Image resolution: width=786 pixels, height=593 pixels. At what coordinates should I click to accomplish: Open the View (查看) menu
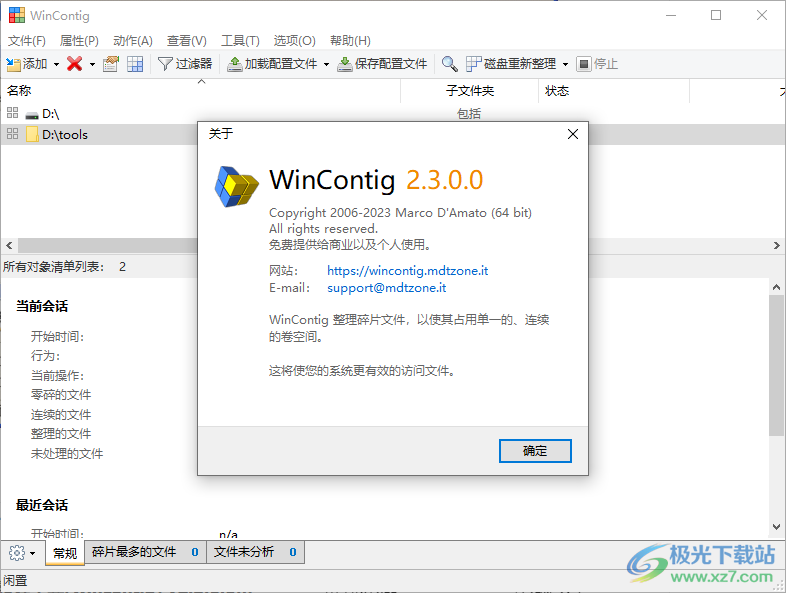[187, 41]
